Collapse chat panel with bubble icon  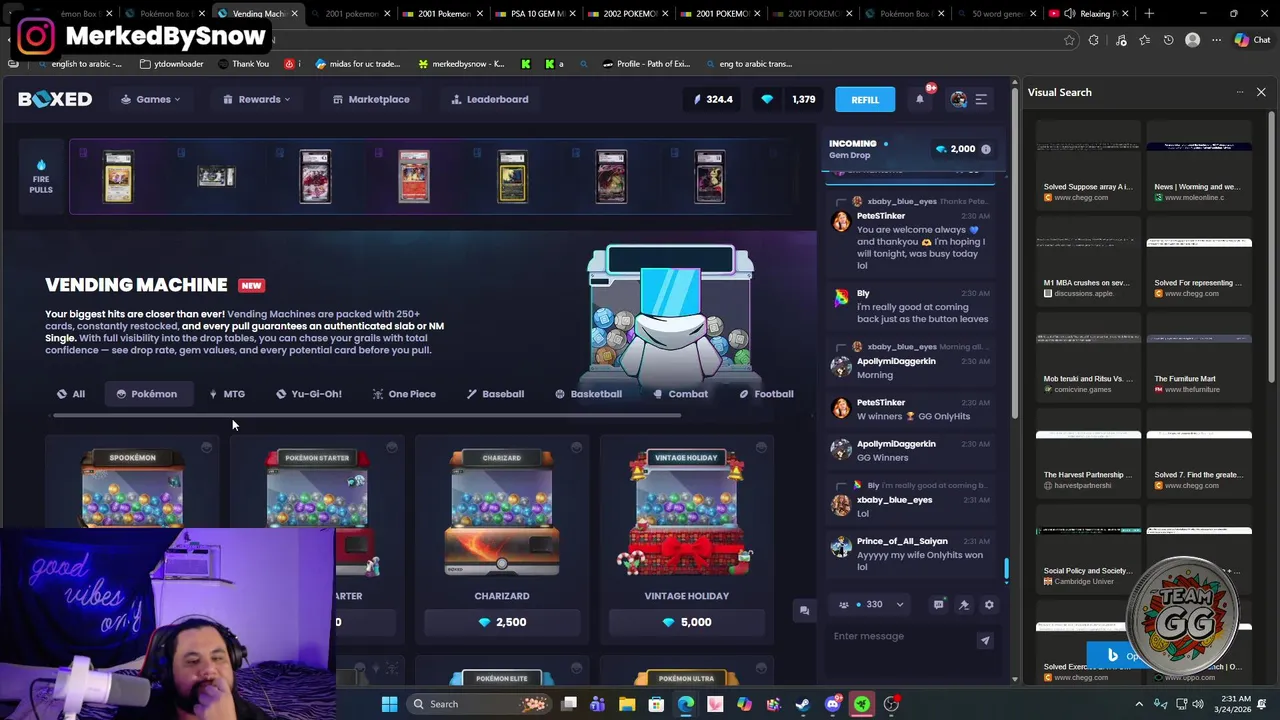804,610
